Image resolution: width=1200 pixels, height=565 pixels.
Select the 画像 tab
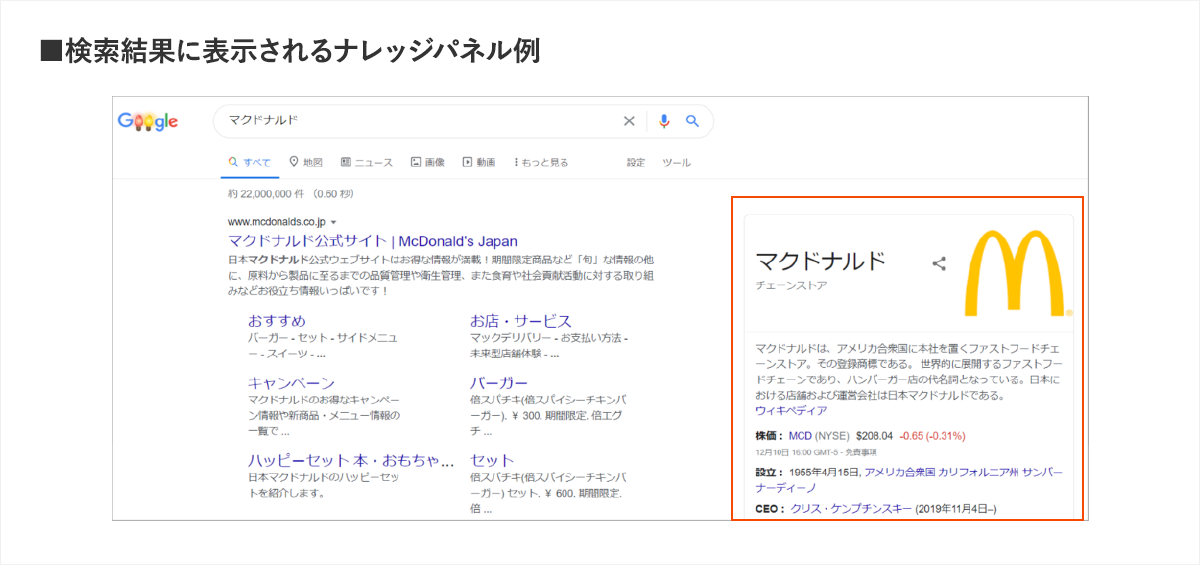click(x=428, y=162)
